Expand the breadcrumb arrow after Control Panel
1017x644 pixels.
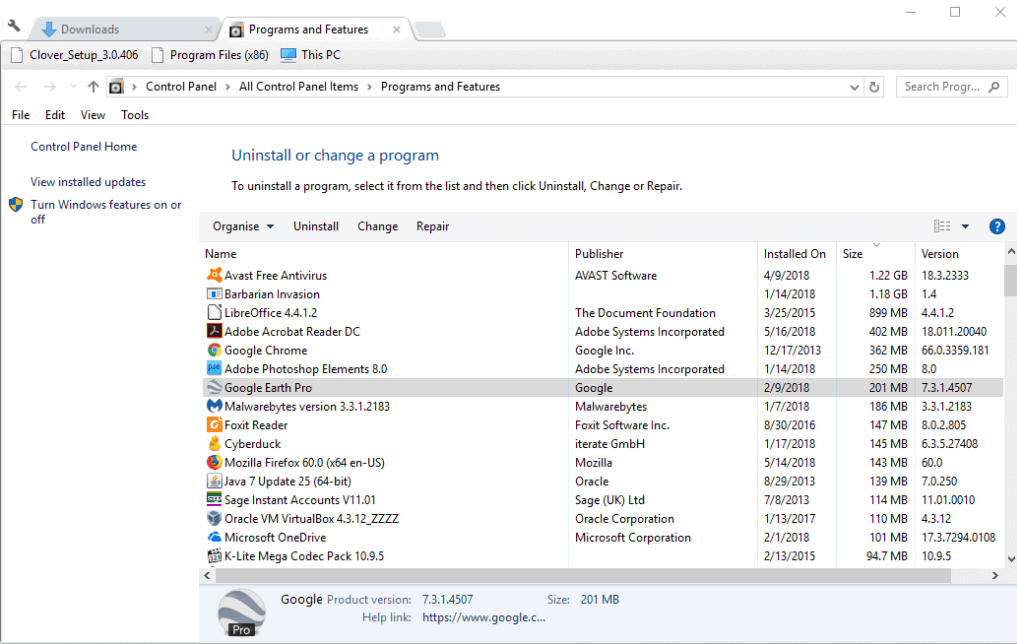coord(228,87)
